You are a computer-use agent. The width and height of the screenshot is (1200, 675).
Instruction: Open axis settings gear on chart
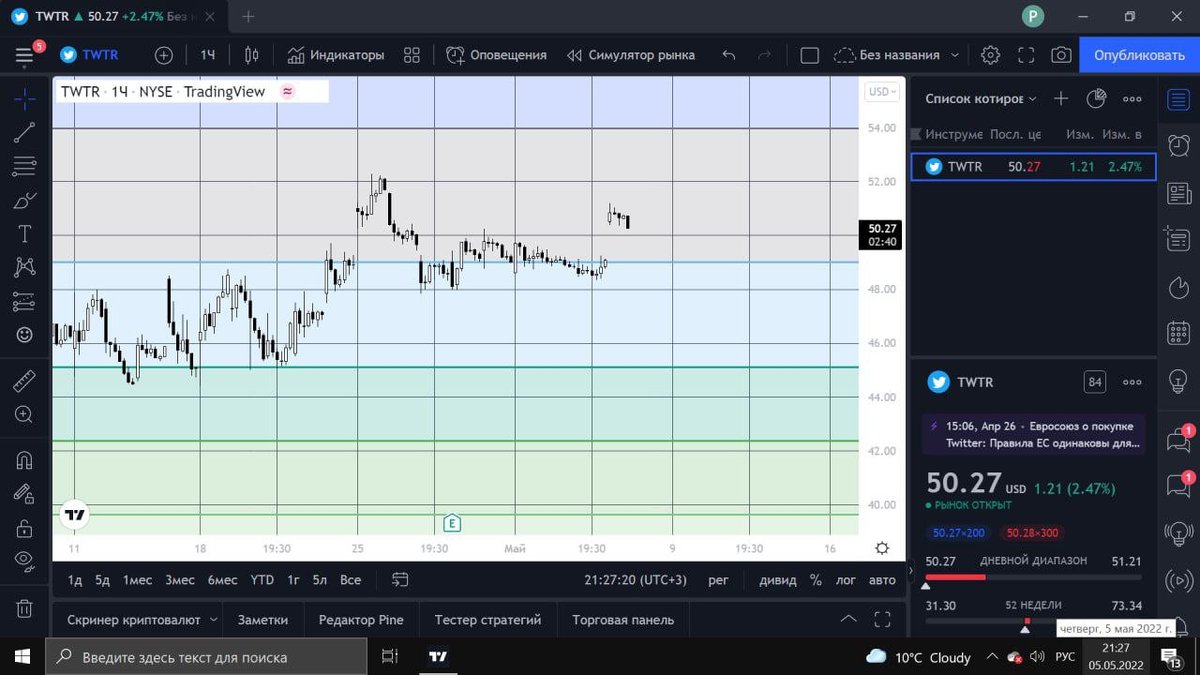tap(882, 548)
